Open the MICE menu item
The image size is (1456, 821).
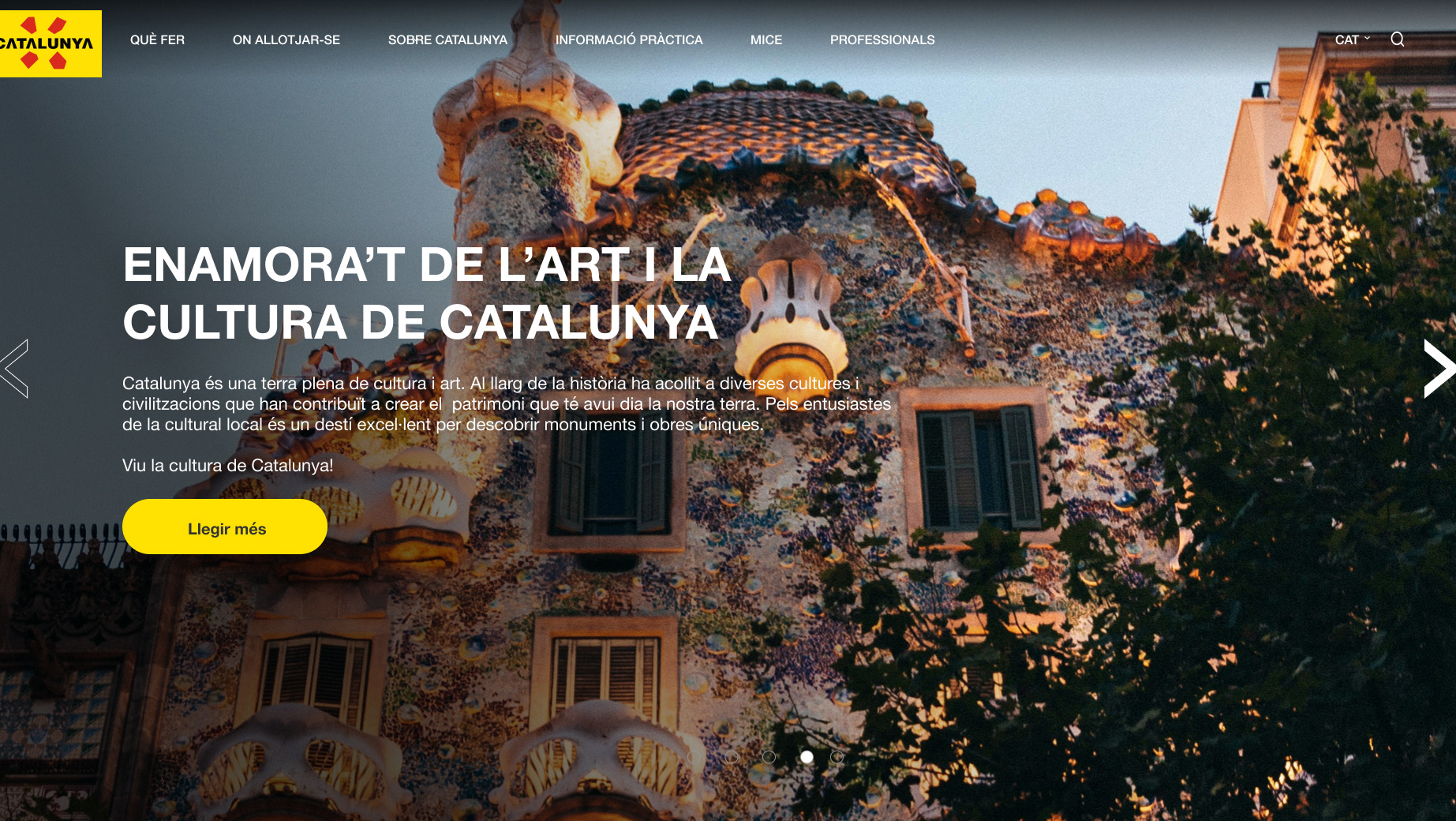coord(766,39)
